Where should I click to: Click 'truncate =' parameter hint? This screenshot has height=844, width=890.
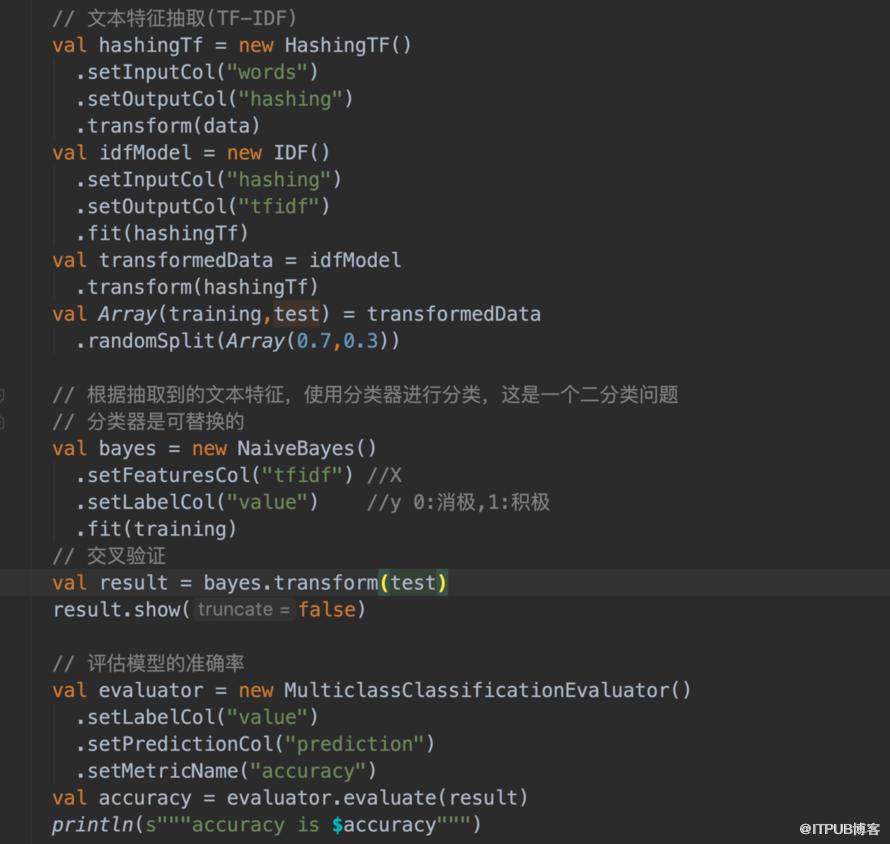coord(244,610)
